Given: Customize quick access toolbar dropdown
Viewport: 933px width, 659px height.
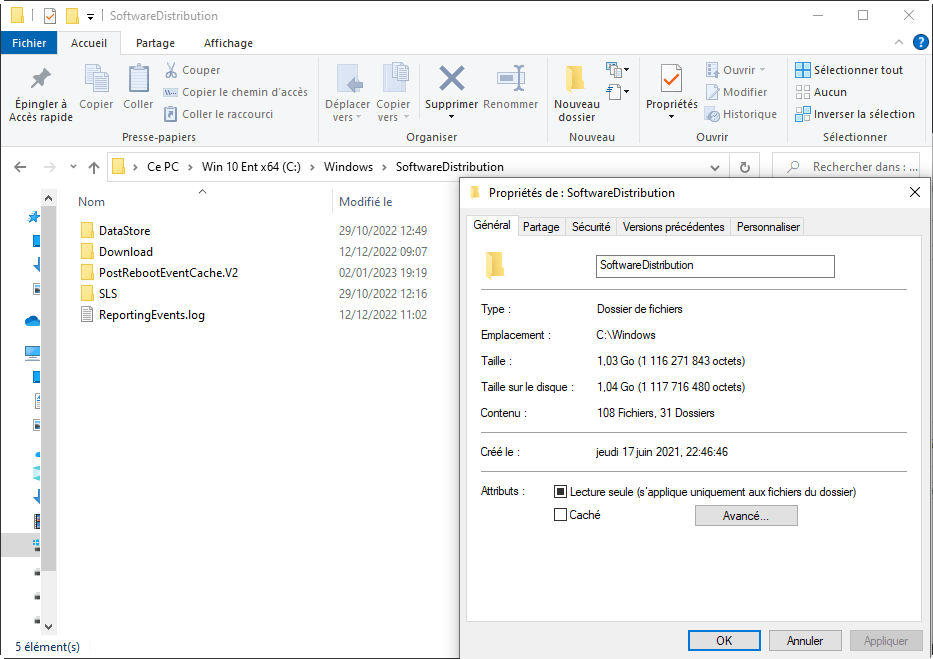Looking at the screenshot, I should pyautogui.click(x=90, y=17).
